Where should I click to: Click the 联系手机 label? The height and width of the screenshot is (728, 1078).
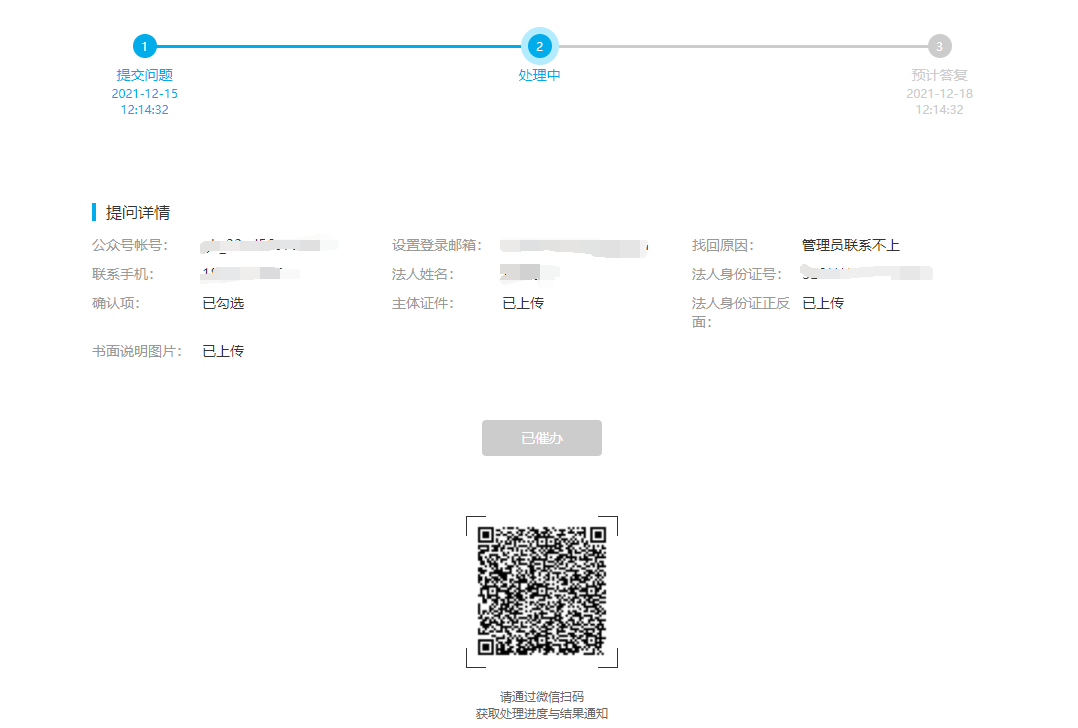pyautogui.click(x=123, y=274)
